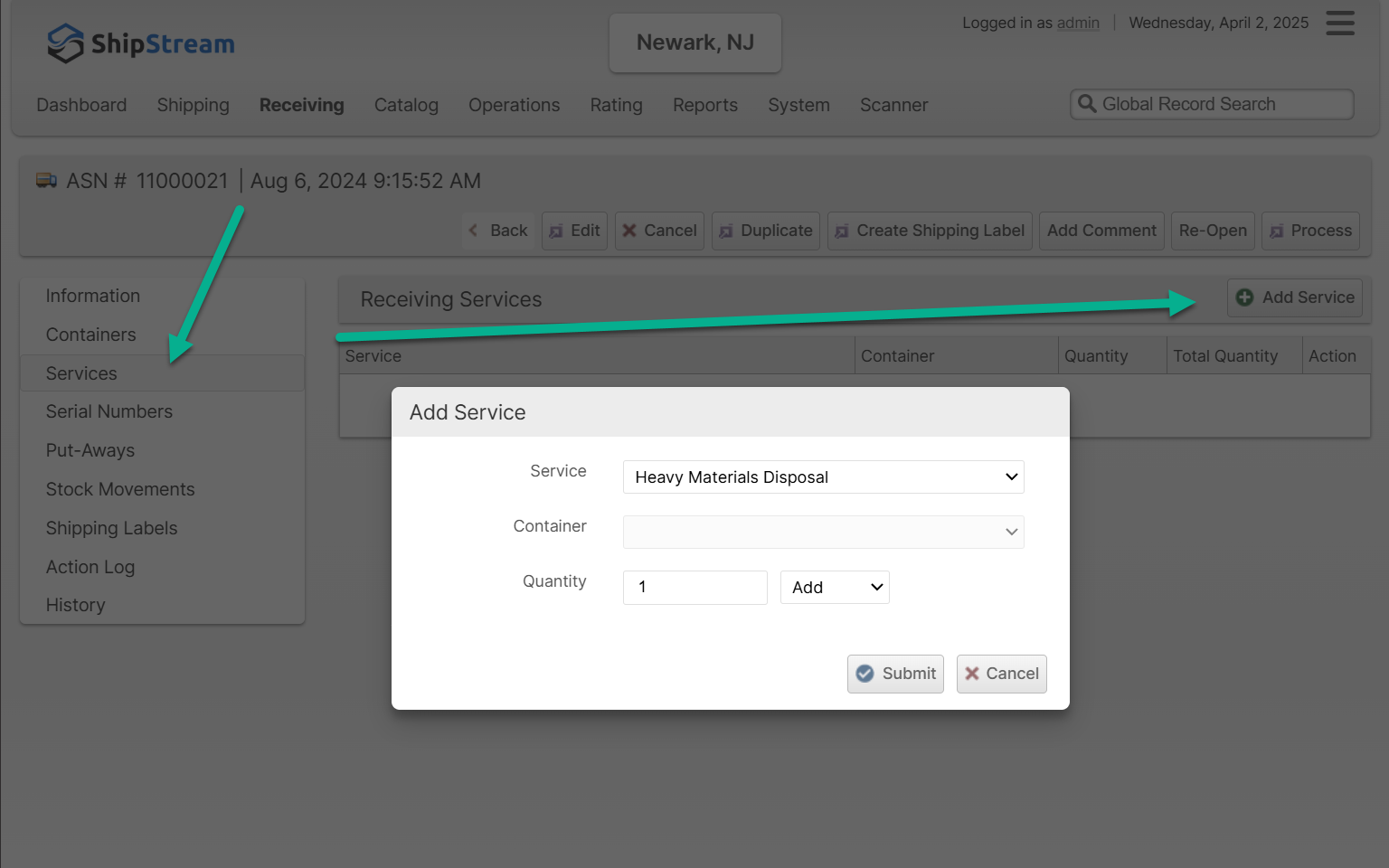Open the Receiving menu
The width and height of the screenshot is (1389, 868).
pyautogui.click(x=301, y=105)
